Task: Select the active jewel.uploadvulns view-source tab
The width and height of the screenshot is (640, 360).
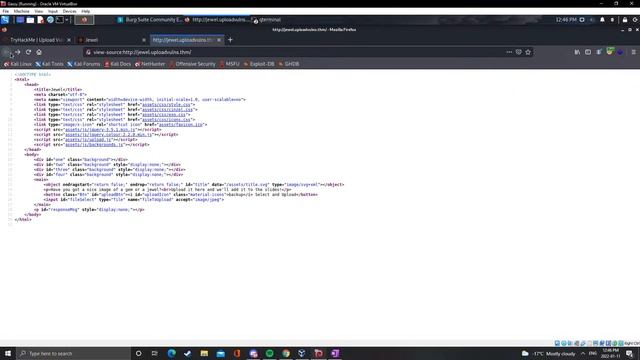Action: pyautogui.click(x=187, y=40)
